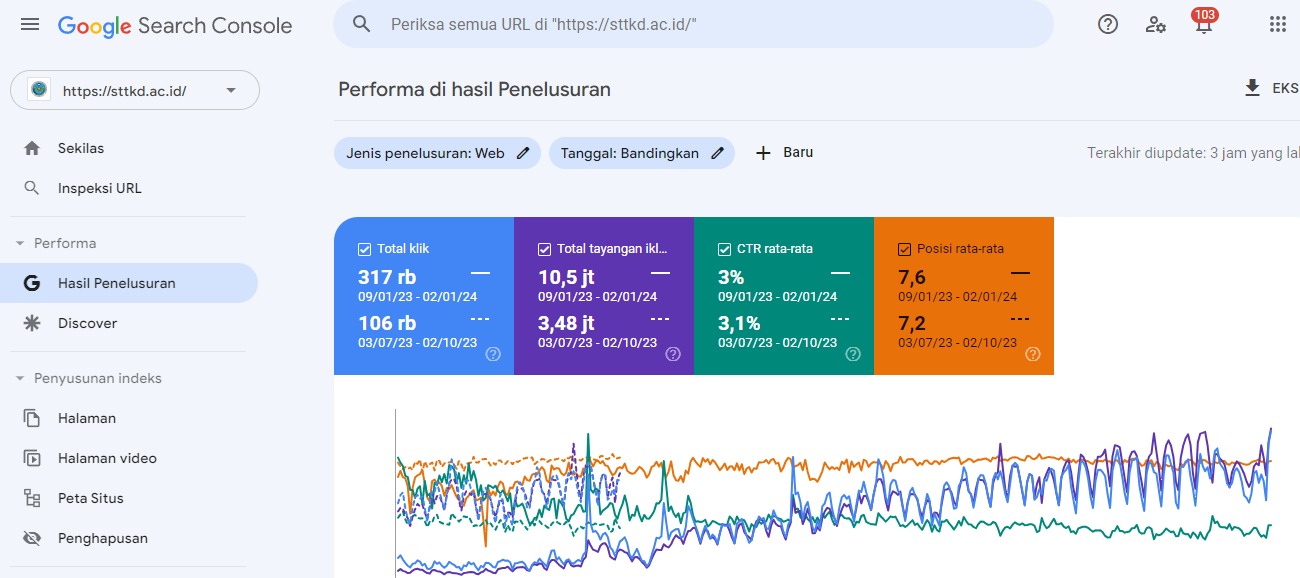The width and height of the screenshot is (1300, 578).
Task: Click the Halaman pages icon
Action: click(x=32, y=418)
